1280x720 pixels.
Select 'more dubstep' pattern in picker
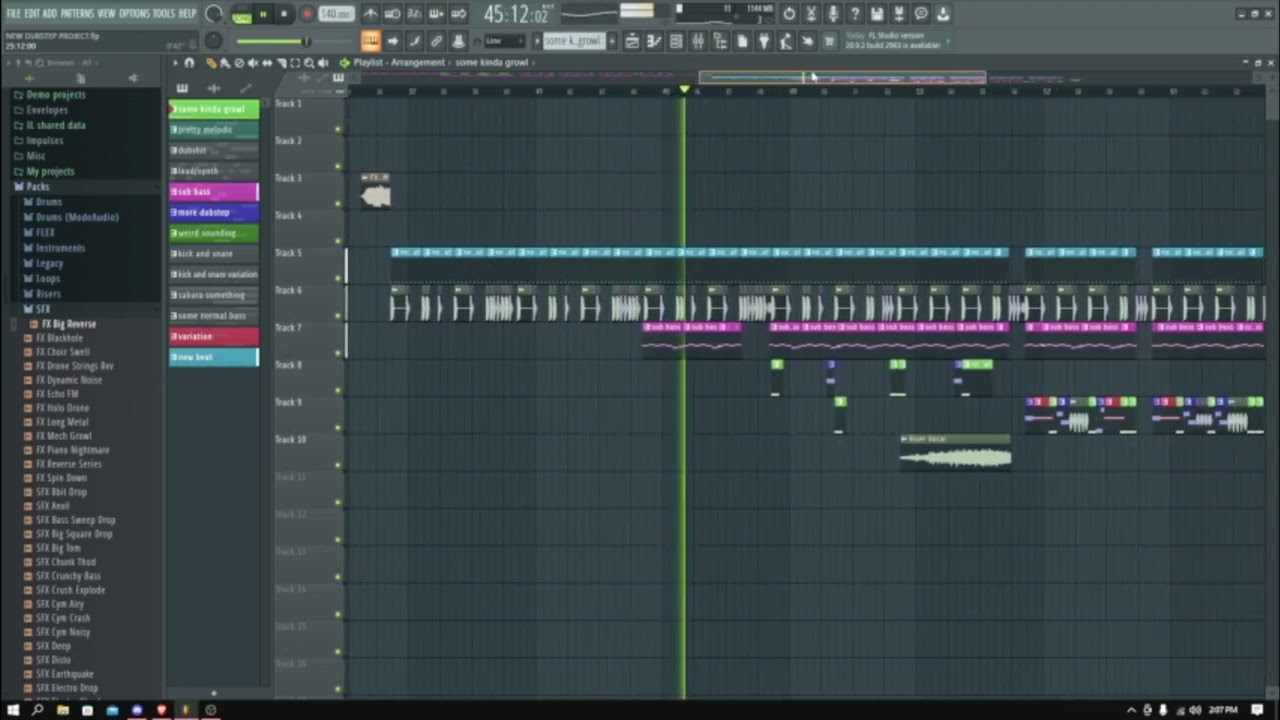pyautogui.click(x=214, y=212)
